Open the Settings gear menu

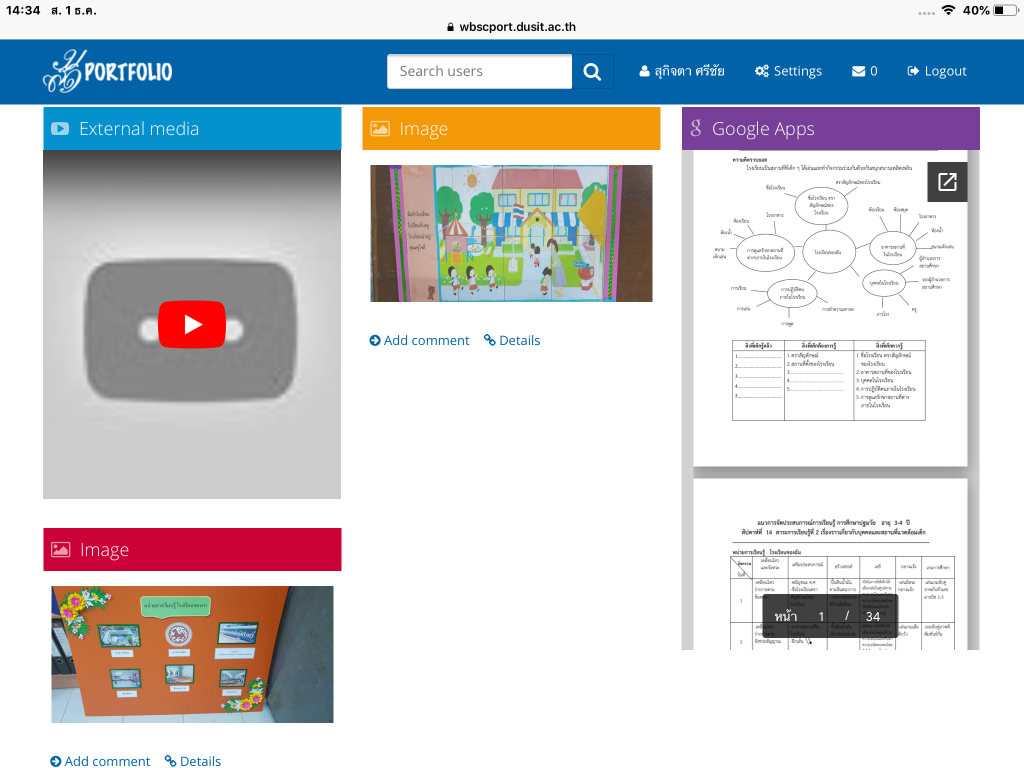click(x=788, y=71)
